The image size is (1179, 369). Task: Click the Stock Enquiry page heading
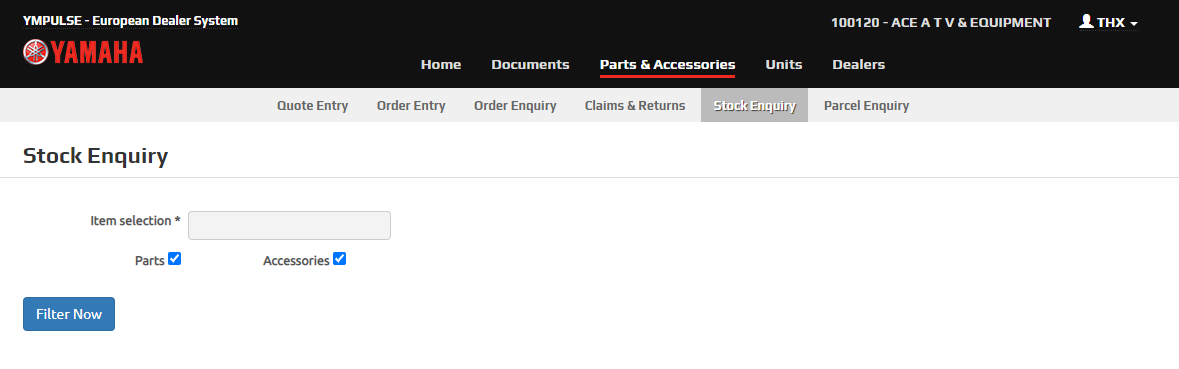coord(95,156)
